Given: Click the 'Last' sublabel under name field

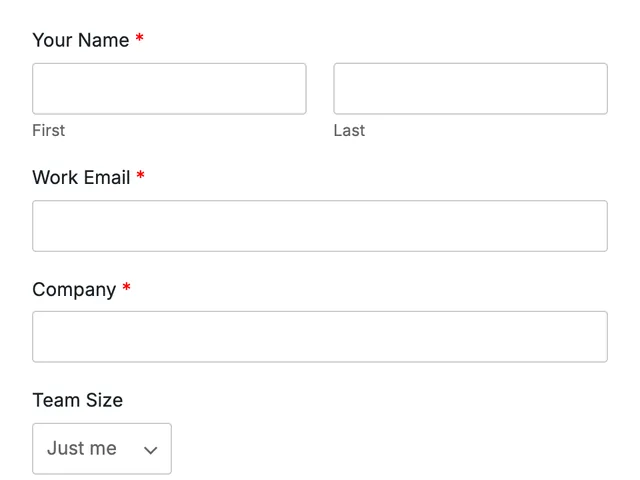Looking at the screenshot, I should (349, 131).
